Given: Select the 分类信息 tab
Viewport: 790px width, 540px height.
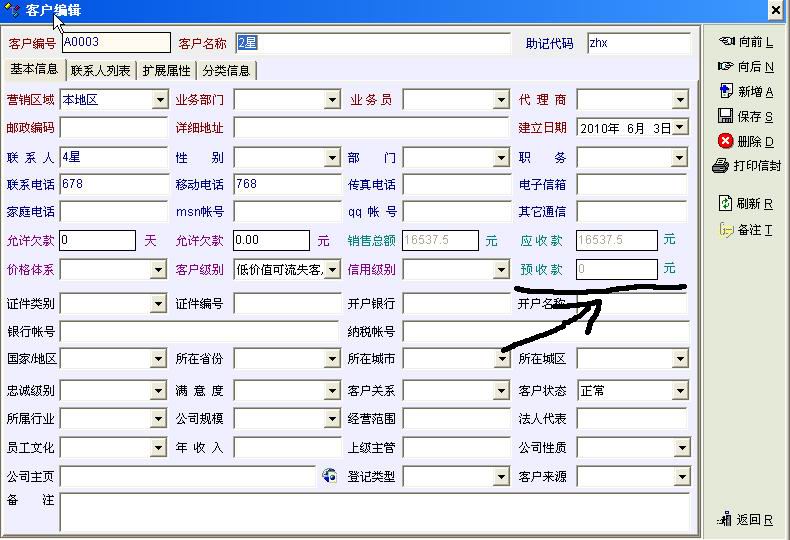Looking at the screenshot, I should click(x=226, y=71).
